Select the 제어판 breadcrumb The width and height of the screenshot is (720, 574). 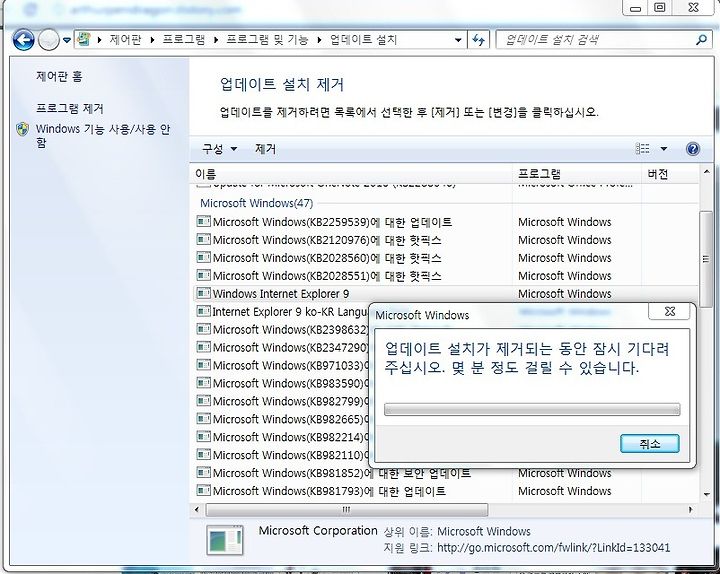click(x=125, y=40)
